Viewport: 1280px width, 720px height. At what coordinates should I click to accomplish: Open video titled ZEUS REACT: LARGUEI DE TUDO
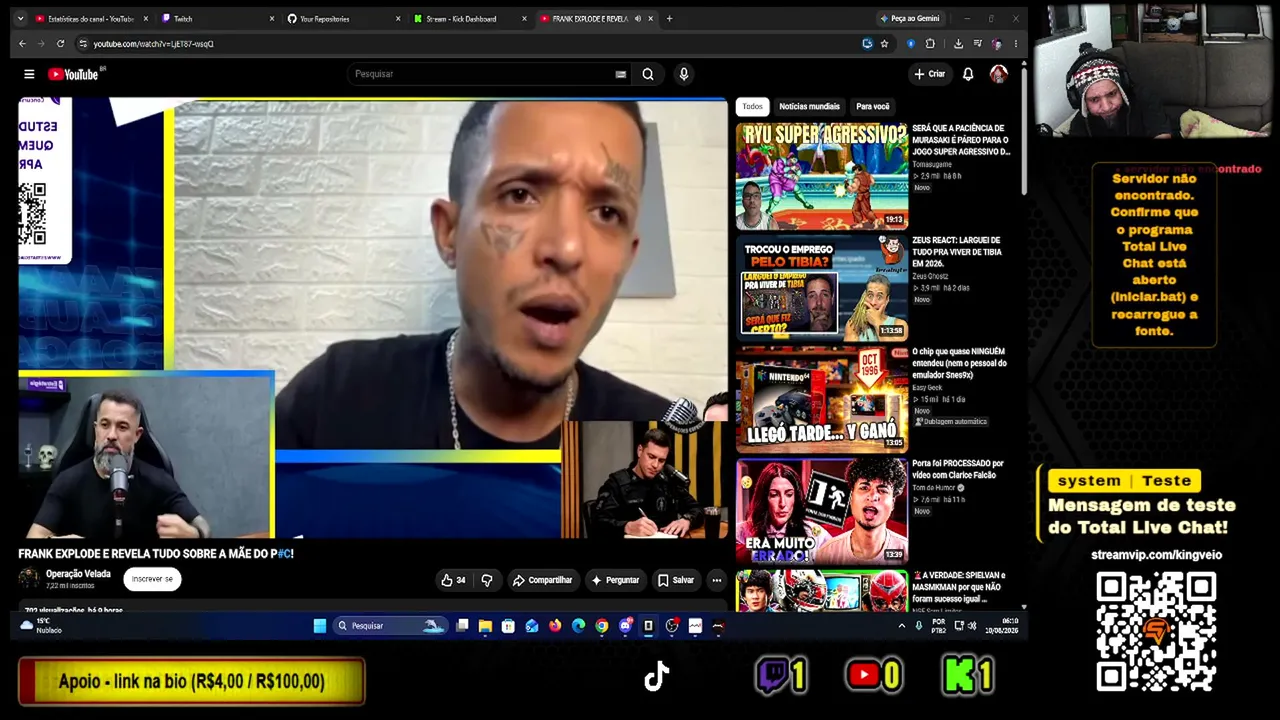[x=957, y=252]
